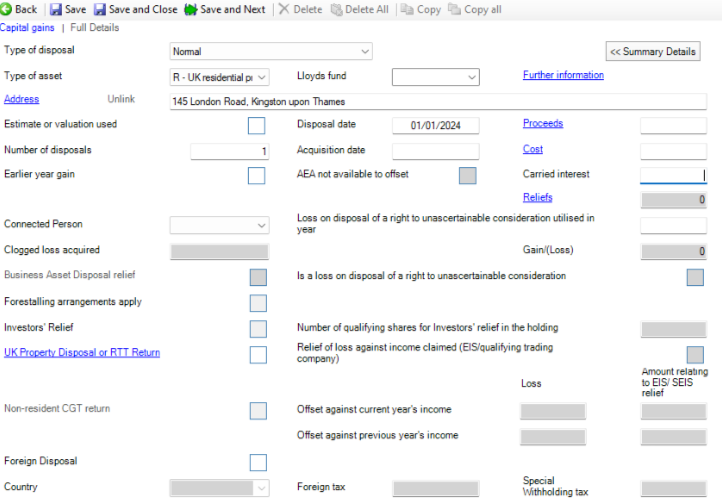Click the address field showing 145 London Road

point(438,101)
